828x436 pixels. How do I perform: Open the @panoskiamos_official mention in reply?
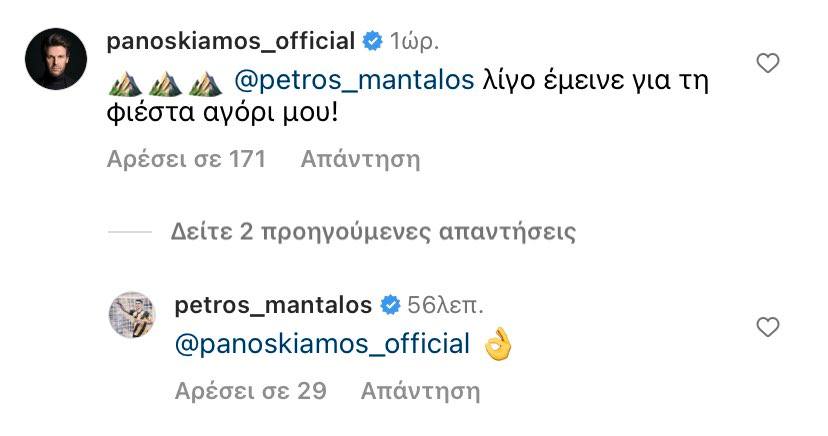(x=322, y=345)
